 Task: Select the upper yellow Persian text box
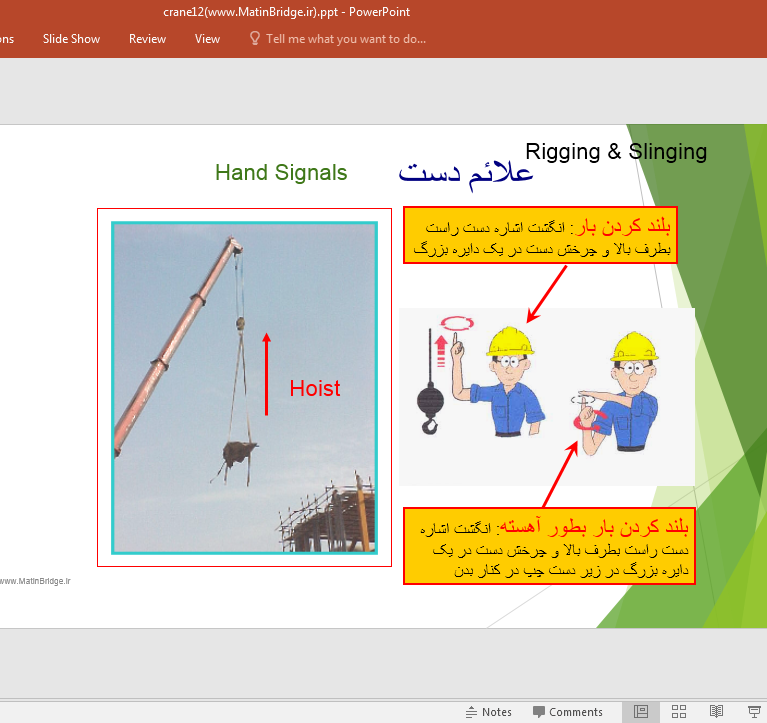tap(540, 236)
